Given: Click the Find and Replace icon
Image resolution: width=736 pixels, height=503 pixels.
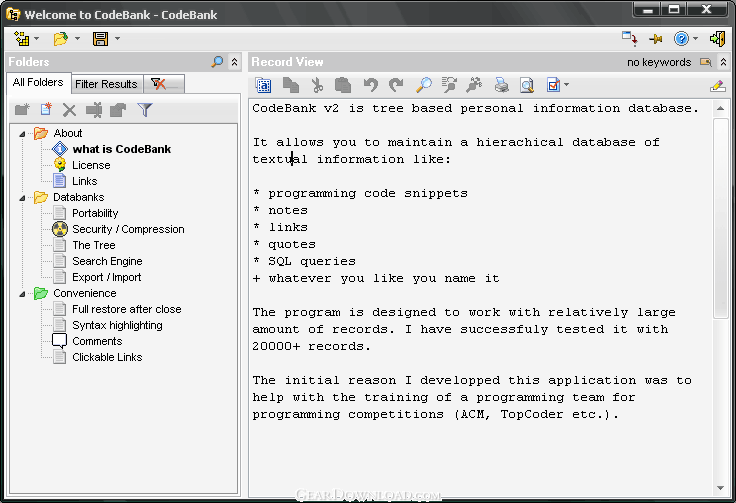Looking at the screenshot, I should (474, 85).
